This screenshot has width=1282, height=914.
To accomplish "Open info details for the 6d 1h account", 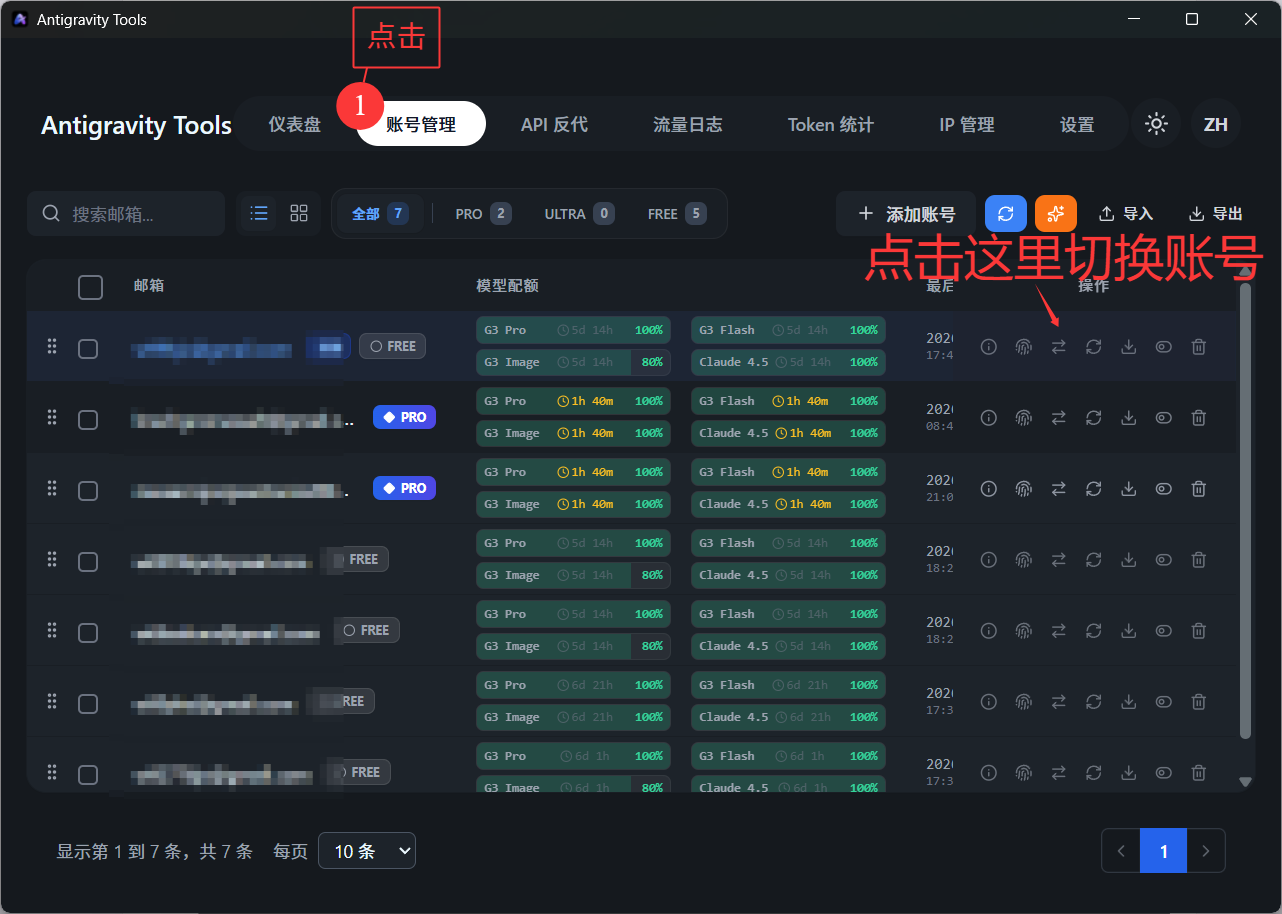I will coord(989,773).
